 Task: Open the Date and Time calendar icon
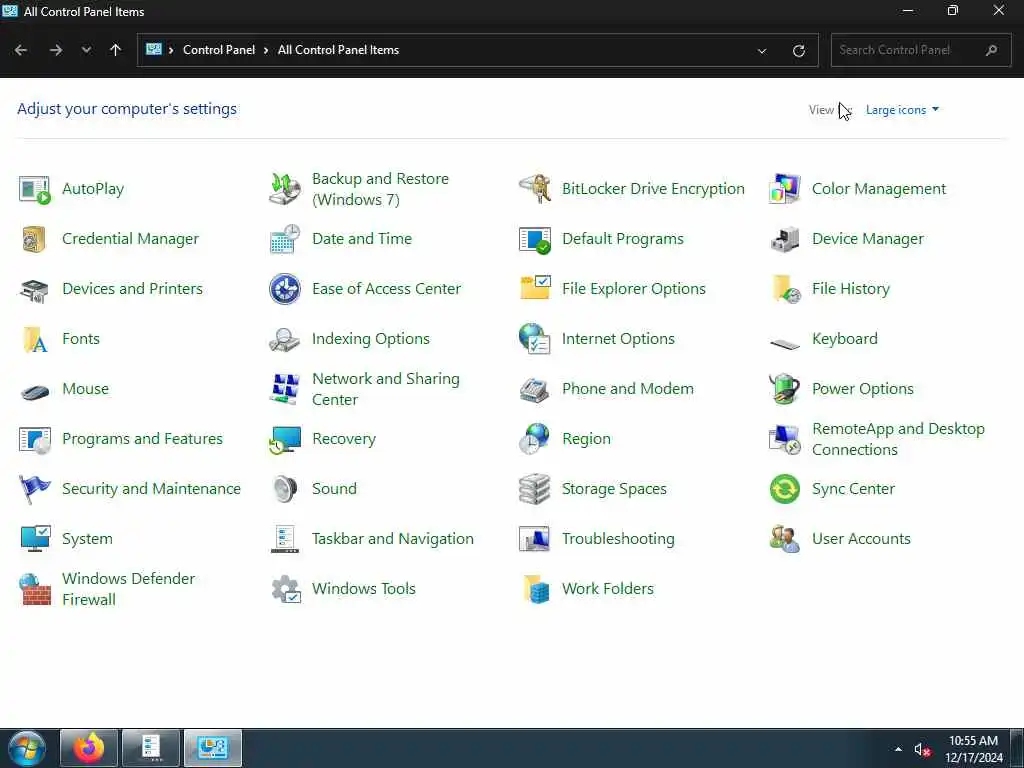[x=285, y=239]
